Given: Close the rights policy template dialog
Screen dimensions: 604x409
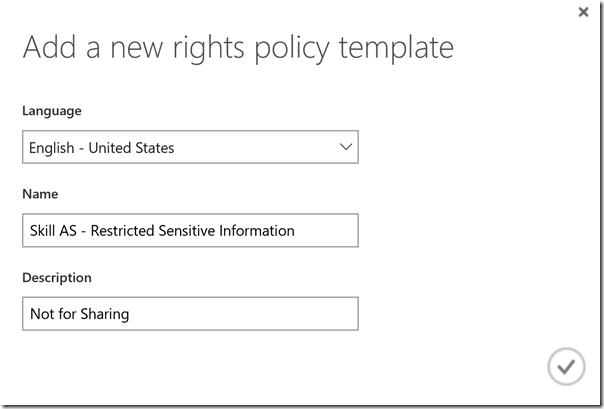Looking at the screenshot, I should coord(583,12).
